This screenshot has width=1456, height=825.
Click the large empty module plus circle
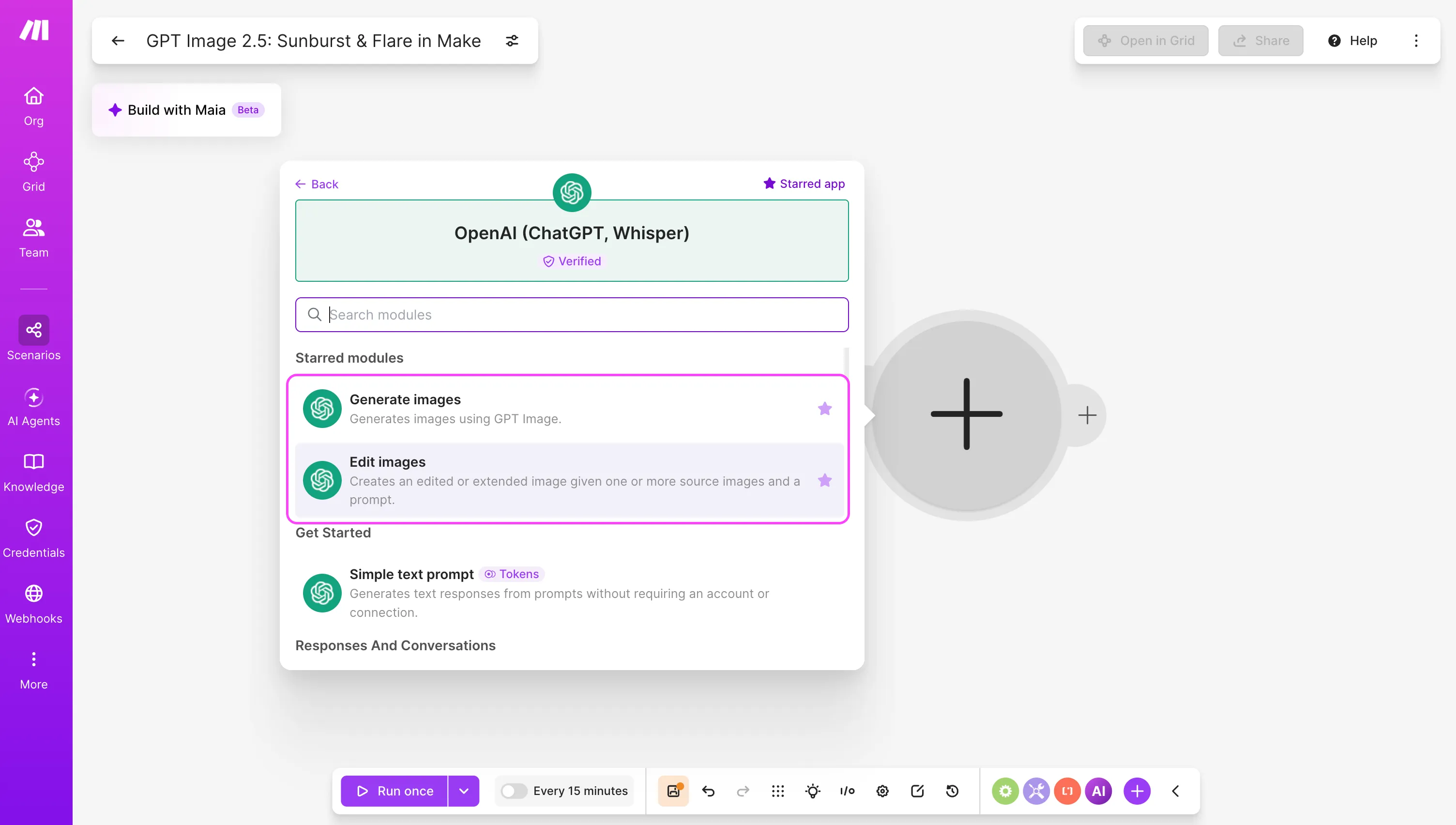click(966, 414)
